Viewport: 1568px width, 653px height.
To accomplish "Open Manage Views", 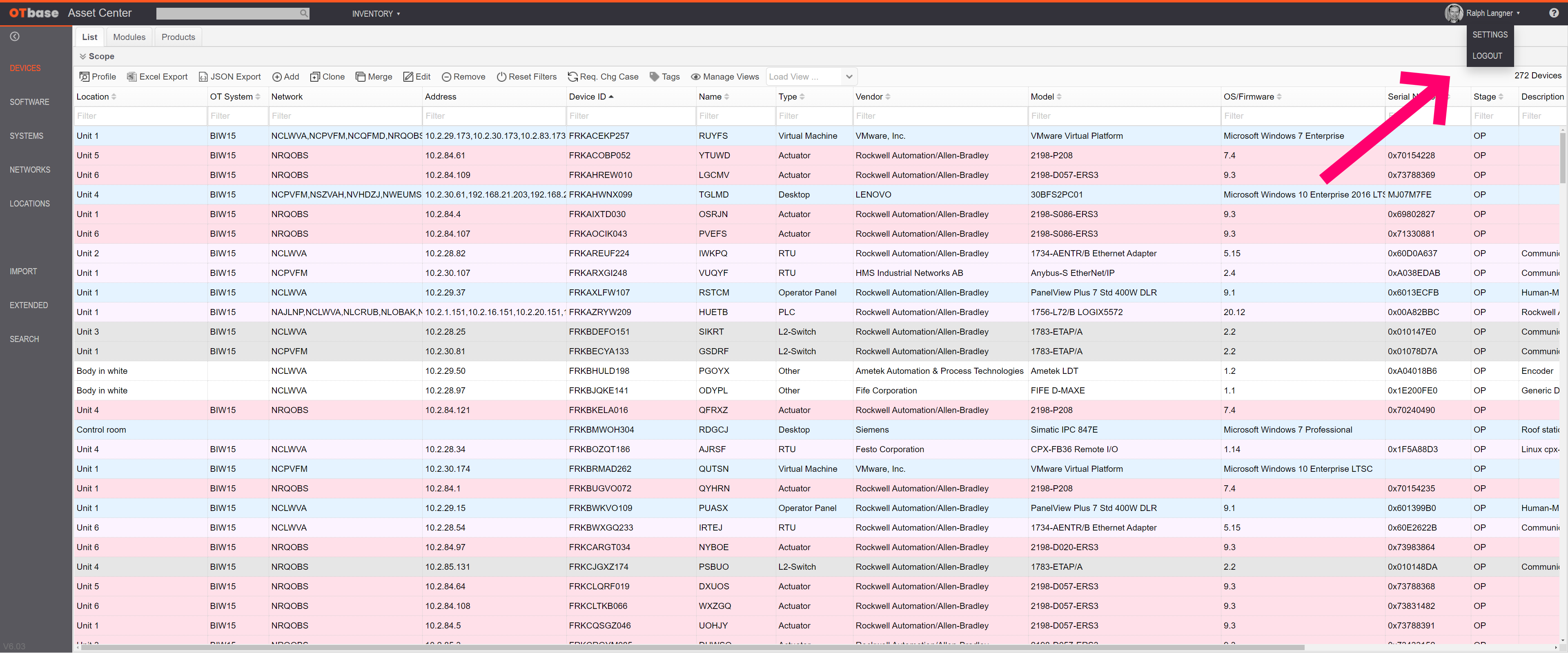I will point(724,77).
